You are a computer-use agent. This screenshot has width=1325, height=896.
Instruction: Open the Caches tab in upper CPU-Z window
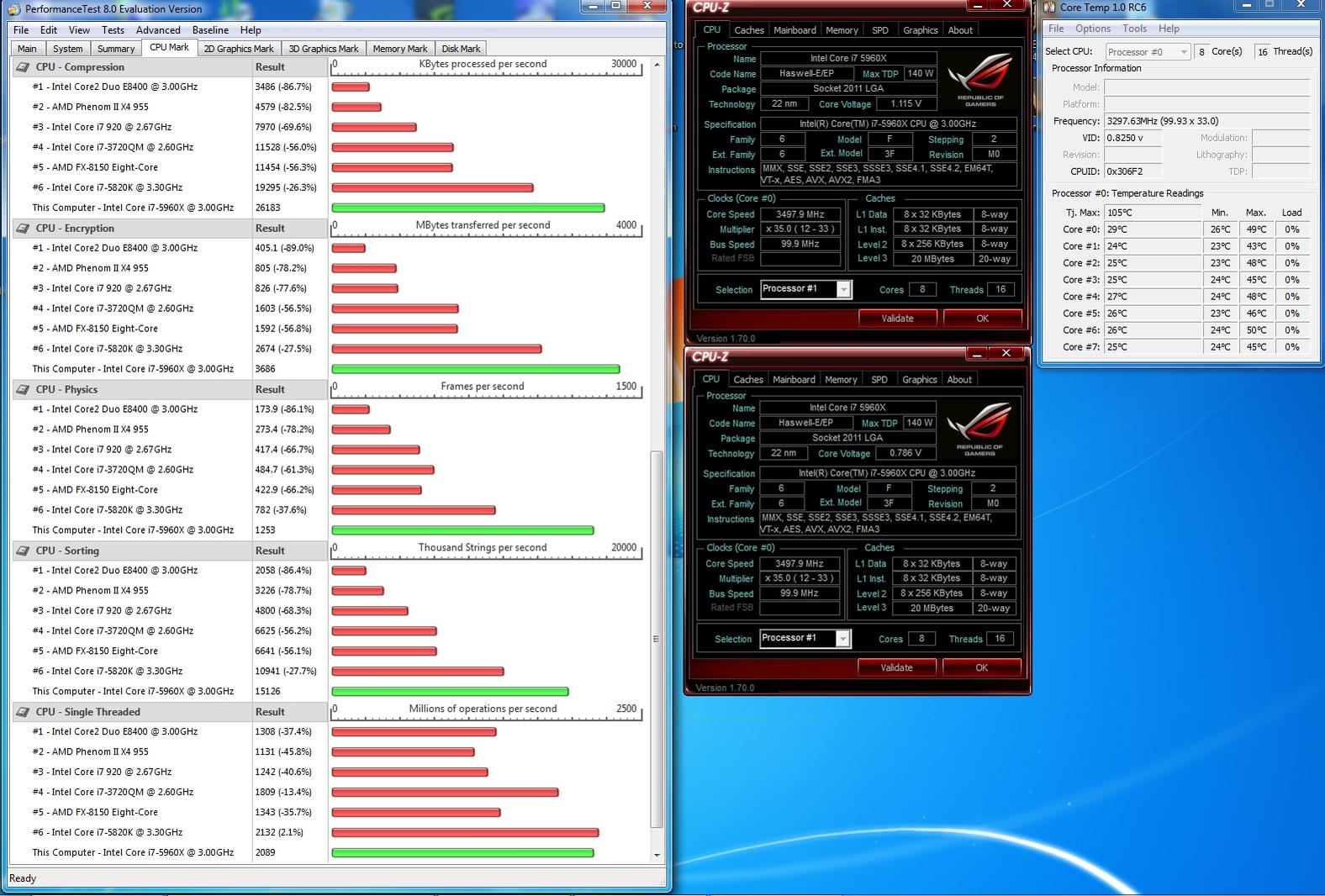[x=749, y=30]
